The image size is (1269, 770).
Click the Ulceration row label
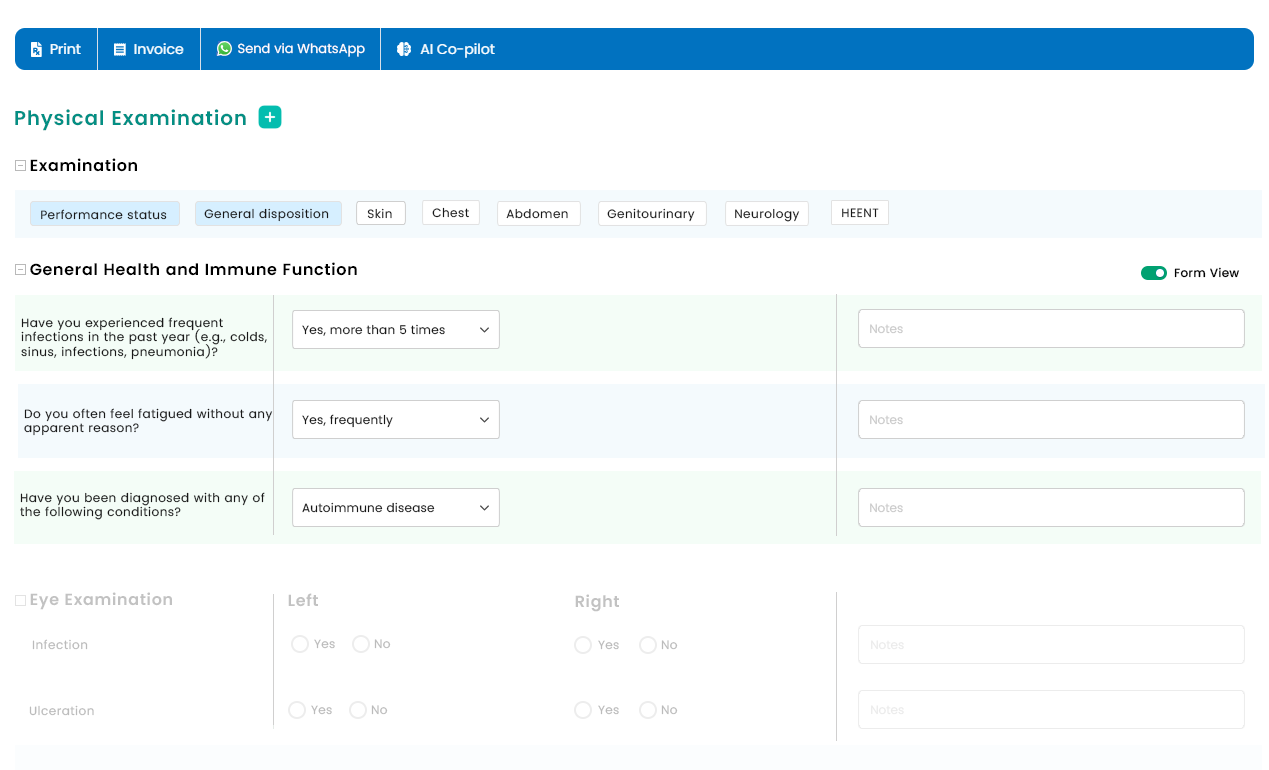click(x=62, y=711)
